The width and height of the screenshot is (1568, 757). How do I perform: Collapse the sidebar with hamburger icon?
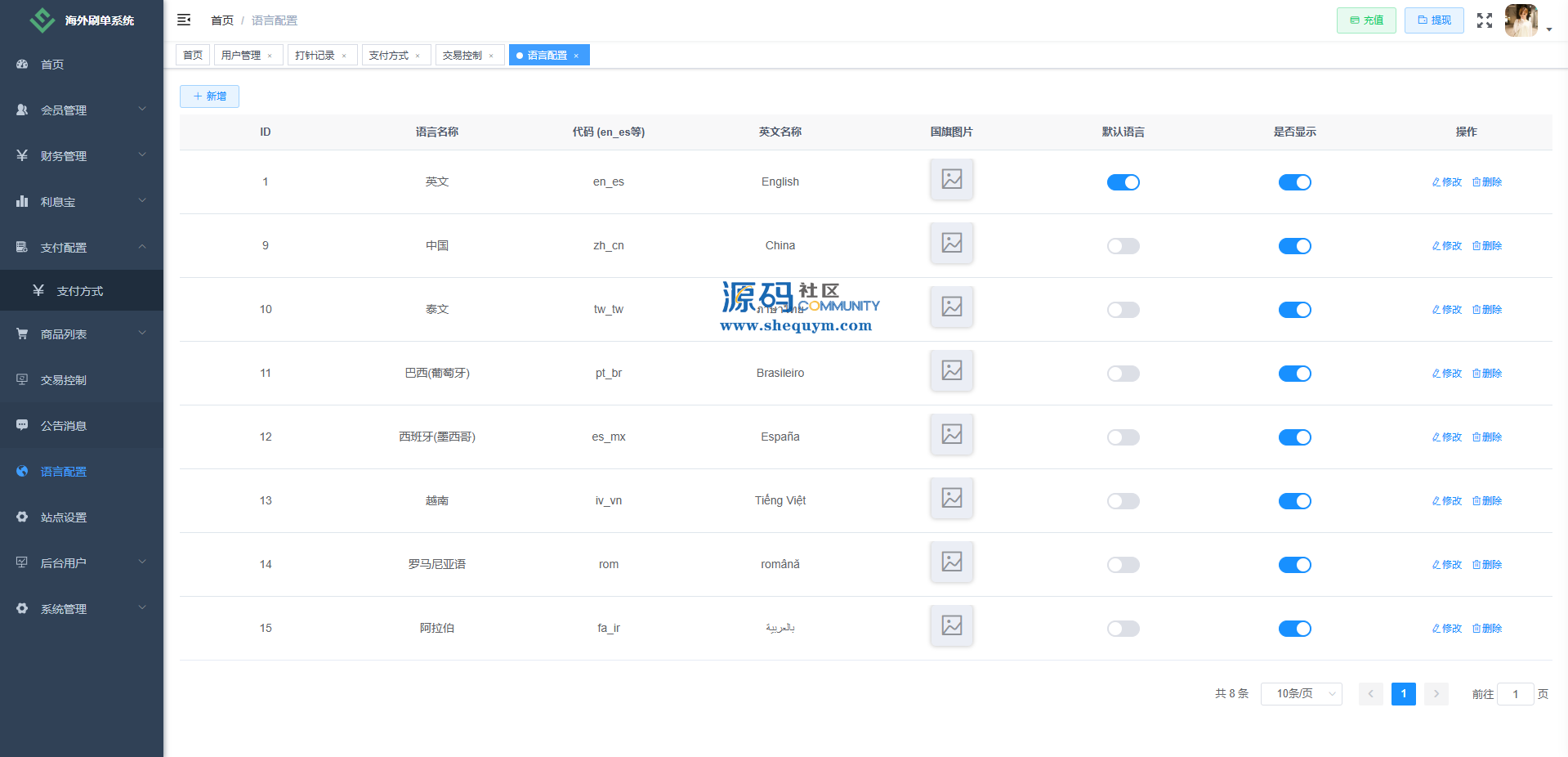point(184,20)
